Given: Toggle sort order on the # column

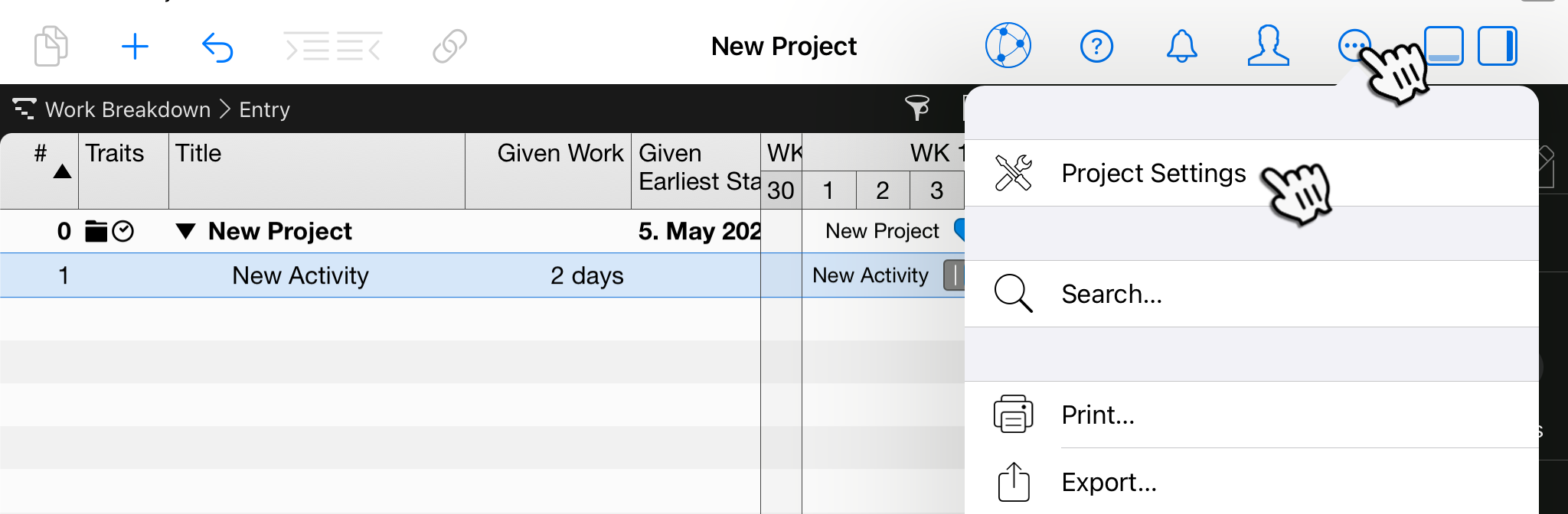Looking at the screenshot, I should coord(46,164).
